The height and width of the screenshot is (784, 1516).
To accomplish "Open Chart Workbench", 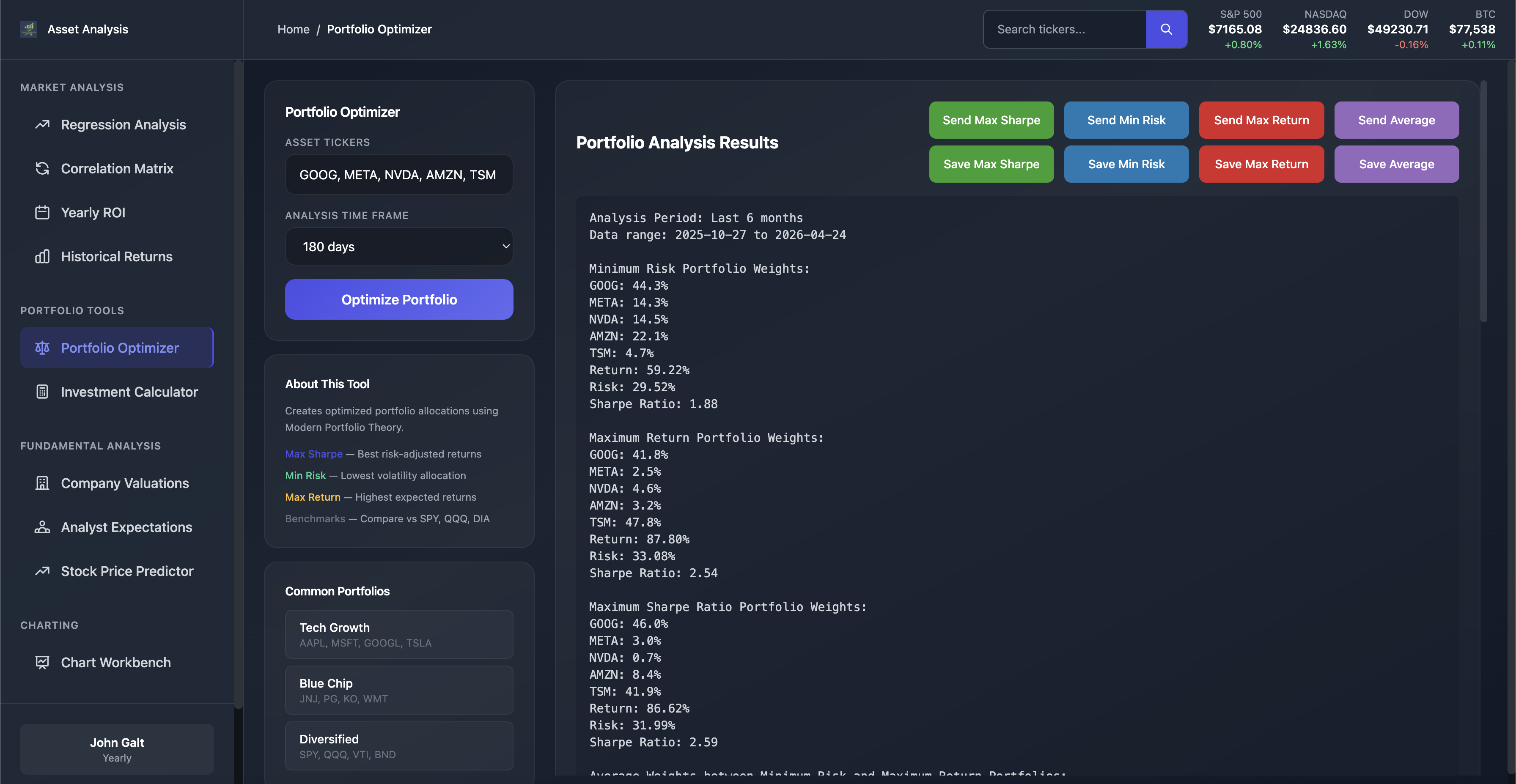I will point(117,662).
